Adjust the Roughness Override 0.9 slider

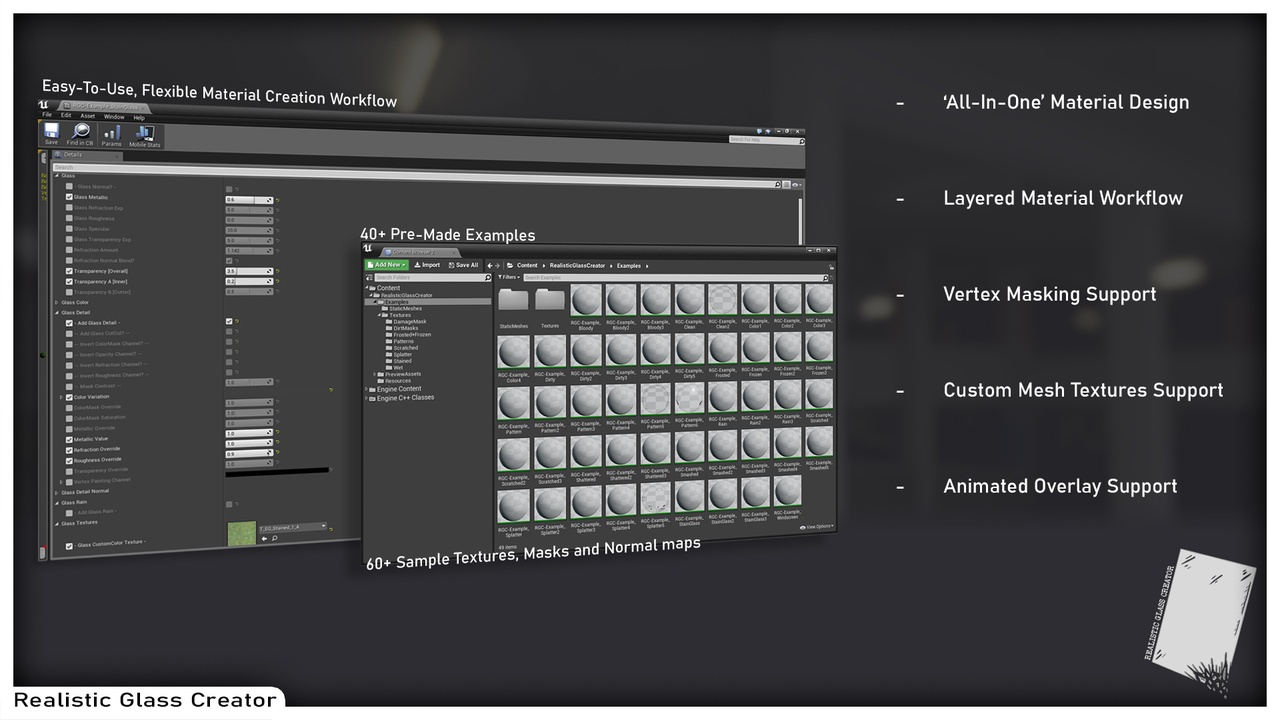pyautogui.click(x=248, y=454)
